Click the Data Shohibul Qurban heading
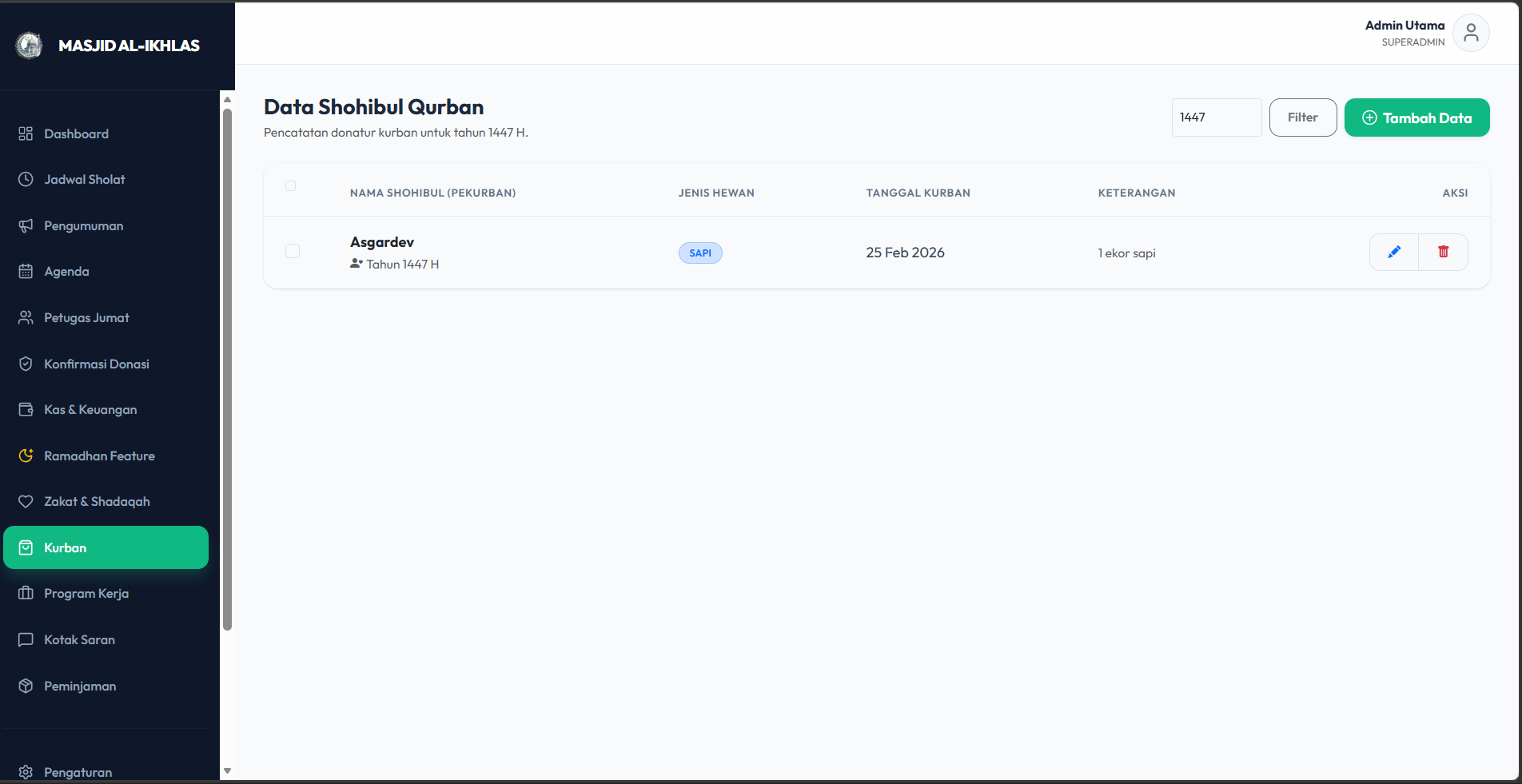 373,107
